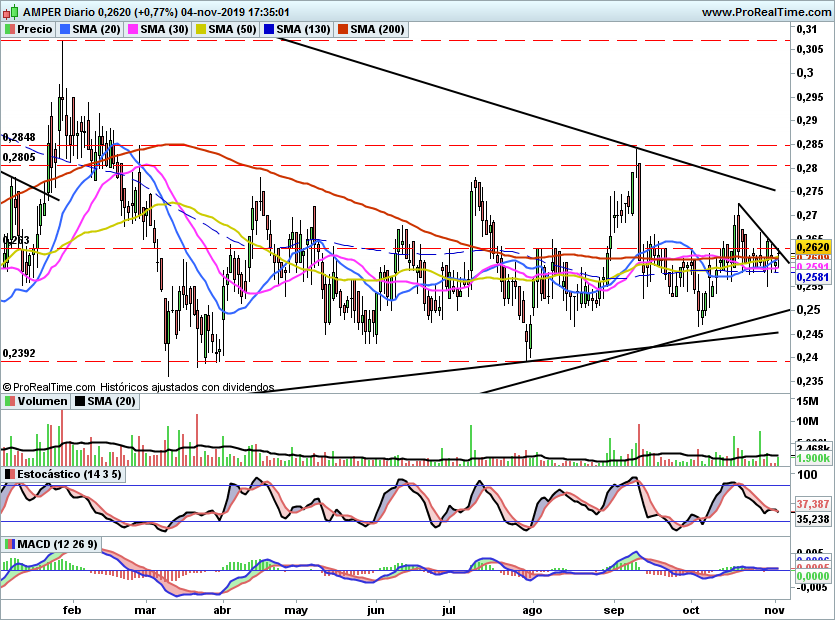Select the SMA (30) magenta legend icon

coord(133,29)
